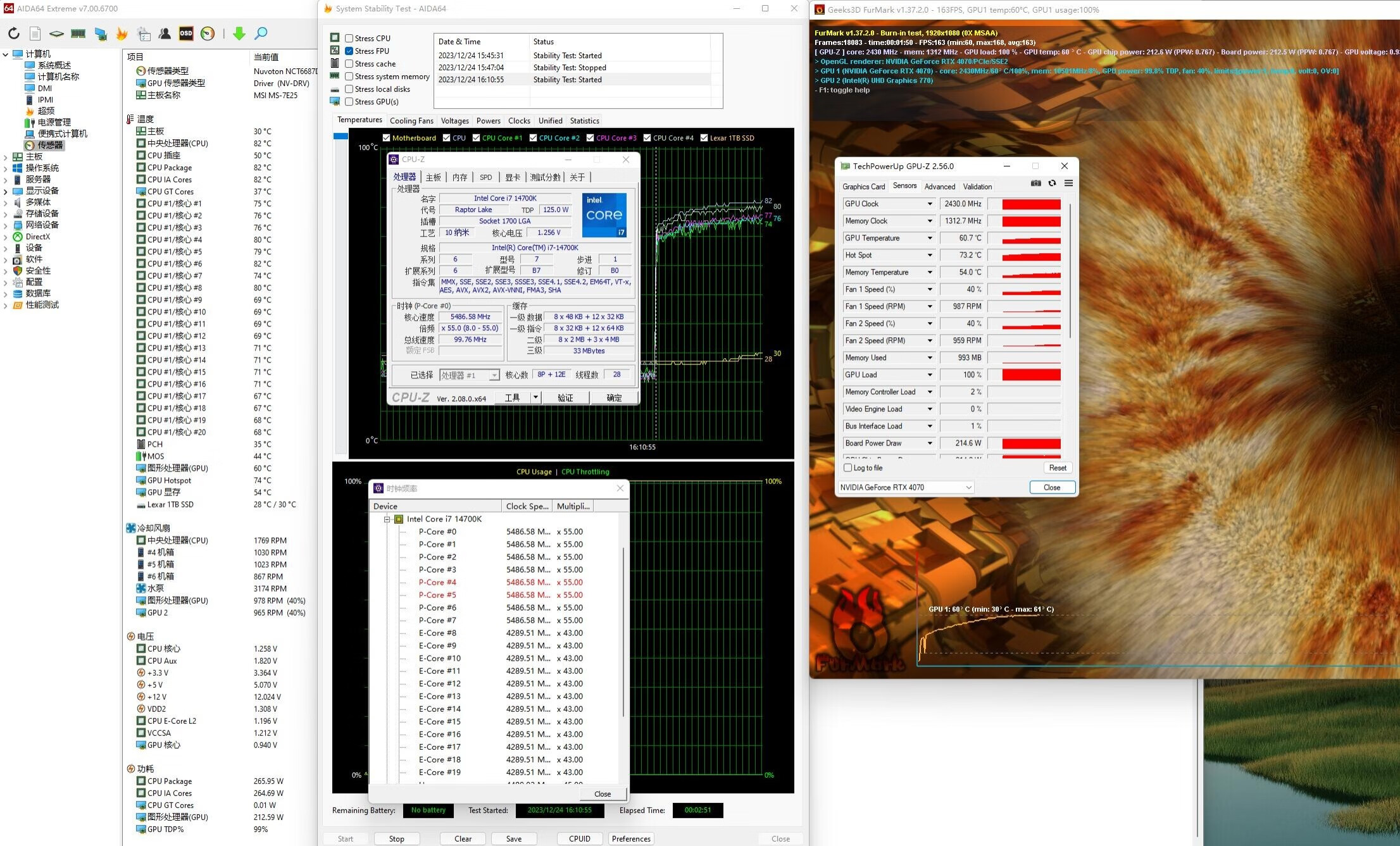Toggle the Motherboard graph legend checkbox
This screenshot has height=846, width=1400.
[x=387, y=138]
